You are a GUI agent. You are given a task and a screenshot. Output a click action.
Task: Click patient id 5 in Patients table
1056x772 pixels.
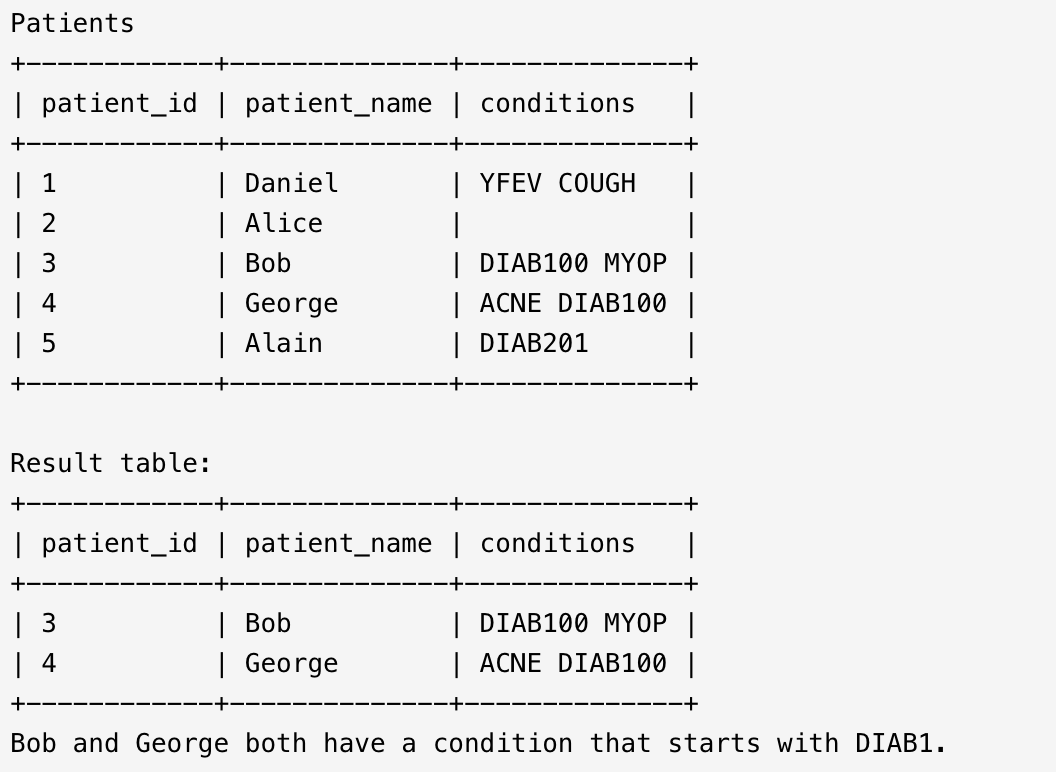click(x=49, y=344)
